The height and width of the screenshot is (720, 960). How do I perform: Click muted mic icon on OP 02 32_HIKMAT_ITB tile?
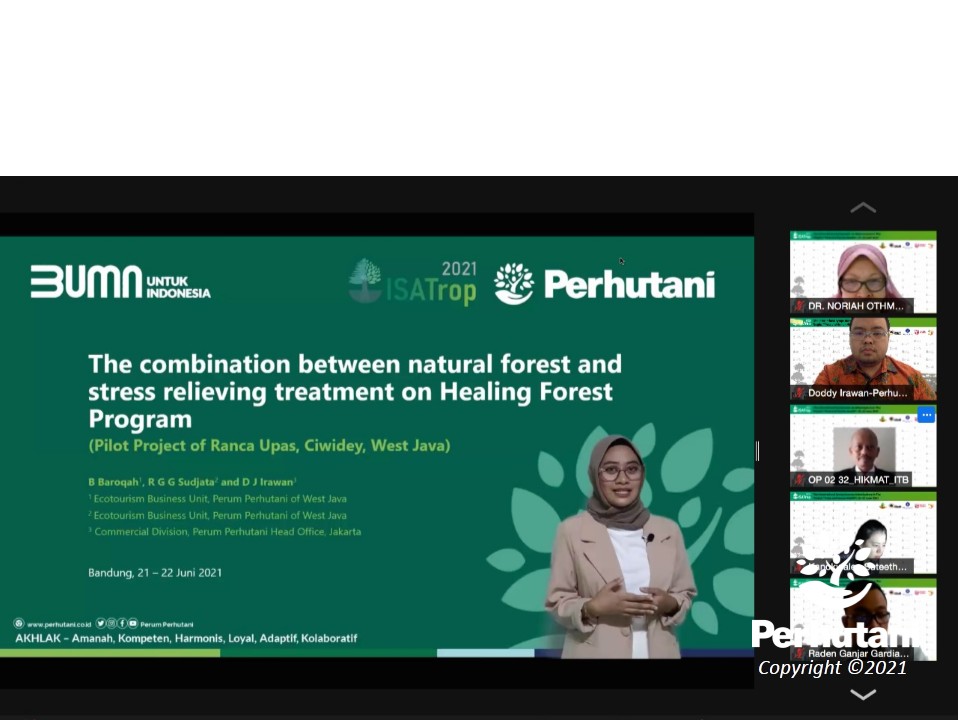(x=799, y=480)
